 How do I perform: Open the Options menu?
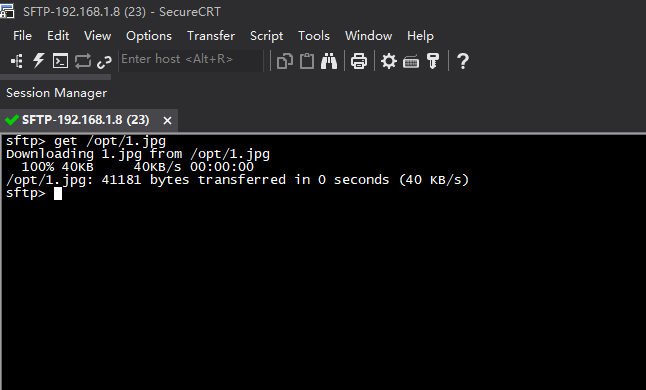[149, 36]
